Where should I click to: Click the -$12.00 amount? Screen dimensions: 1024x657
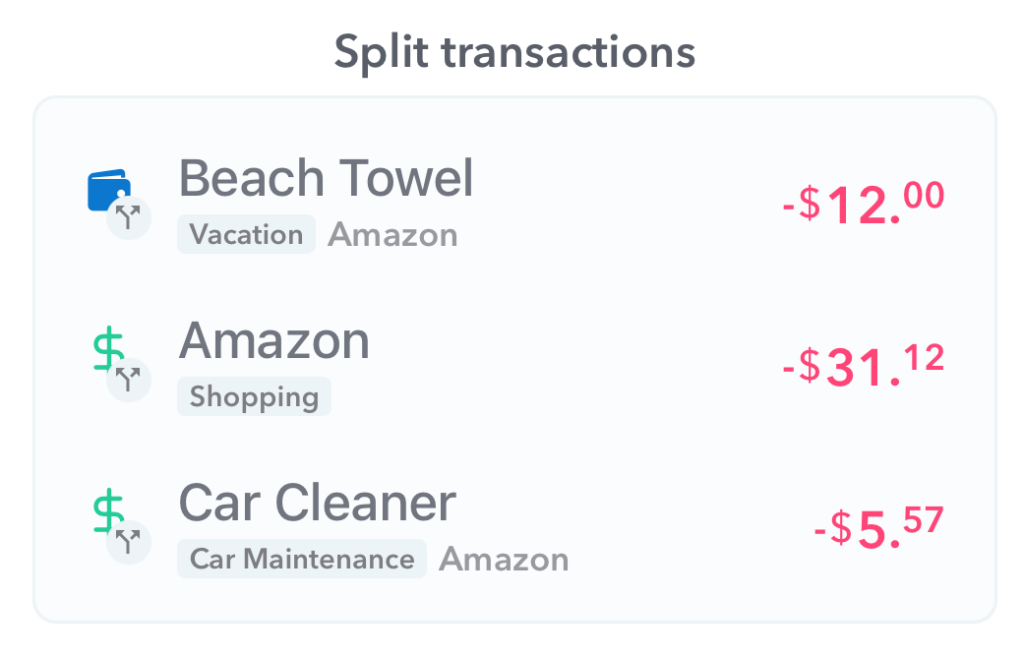[x=863, y=203]
